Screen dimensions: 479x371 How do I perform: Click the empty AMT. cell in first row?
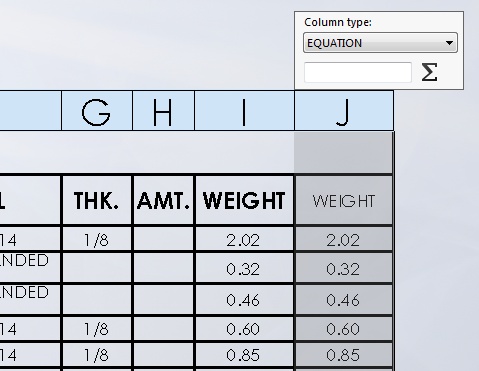163,239
